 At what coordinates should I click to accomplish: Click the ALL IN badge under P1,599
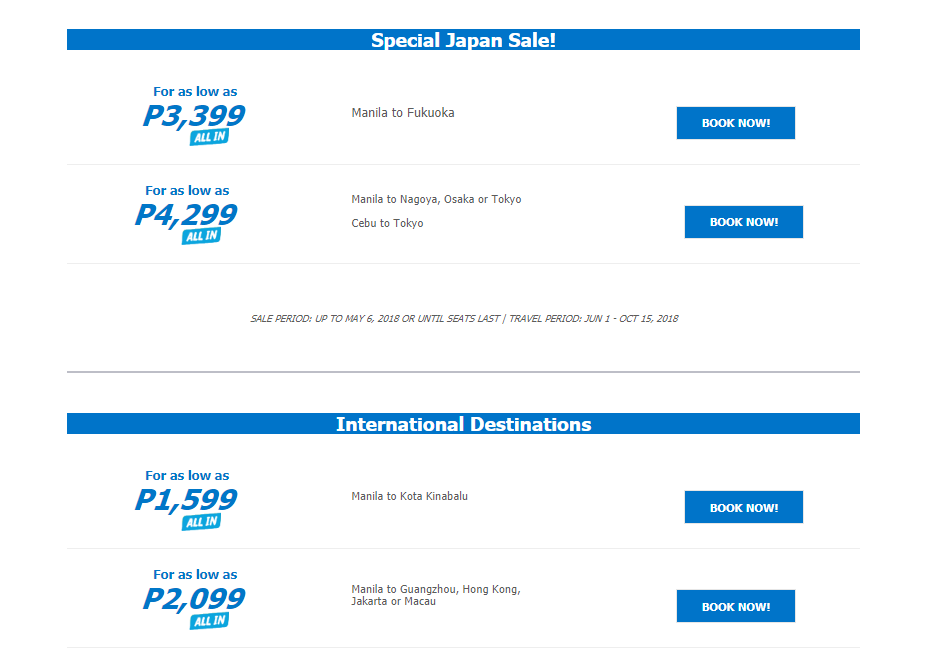click(x=202, y=522)
